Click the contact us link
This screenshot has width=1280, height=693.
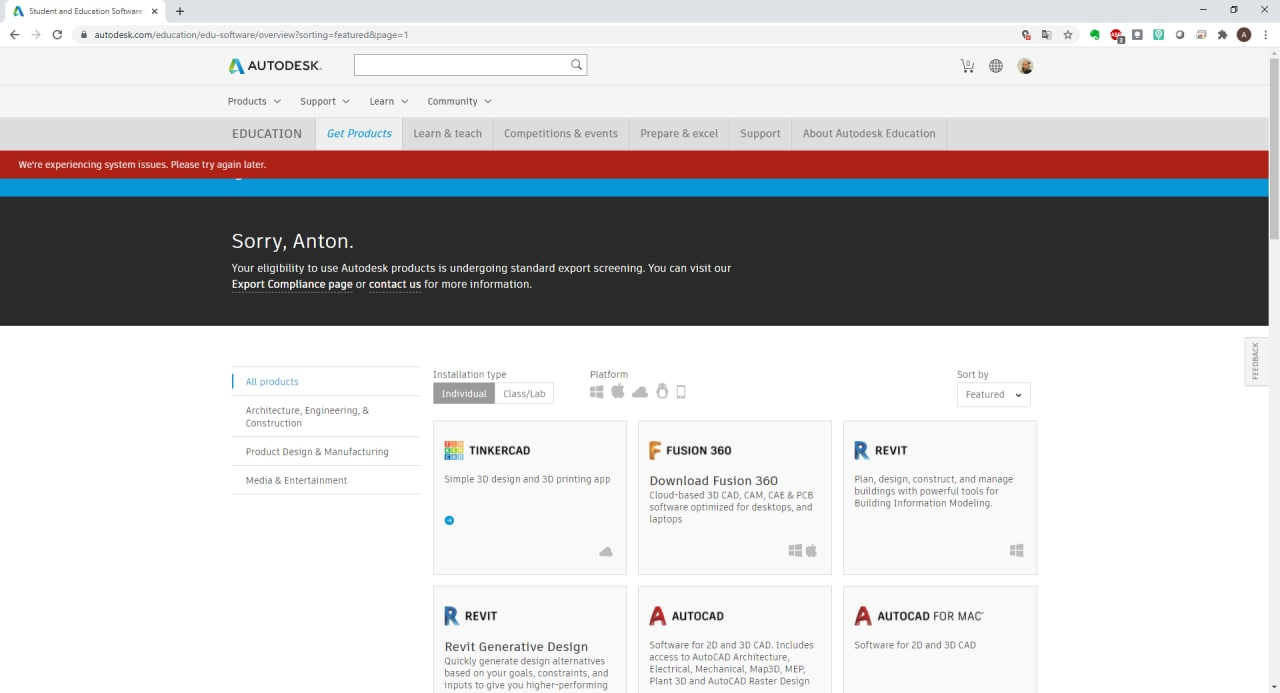[394, 284]
